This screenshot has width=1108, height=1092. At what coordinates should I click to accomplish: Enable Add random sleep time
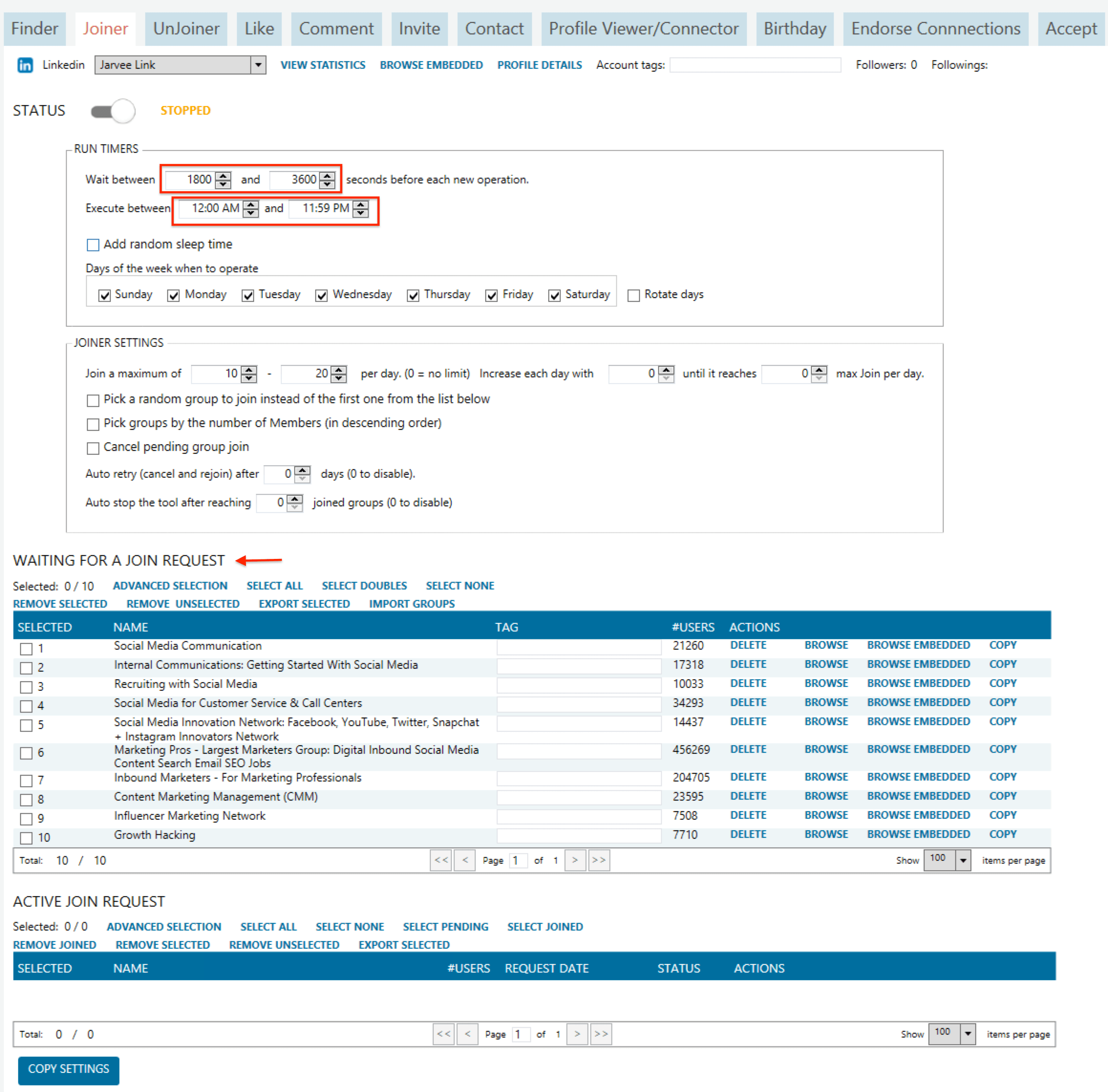click(x=93, y=245)
